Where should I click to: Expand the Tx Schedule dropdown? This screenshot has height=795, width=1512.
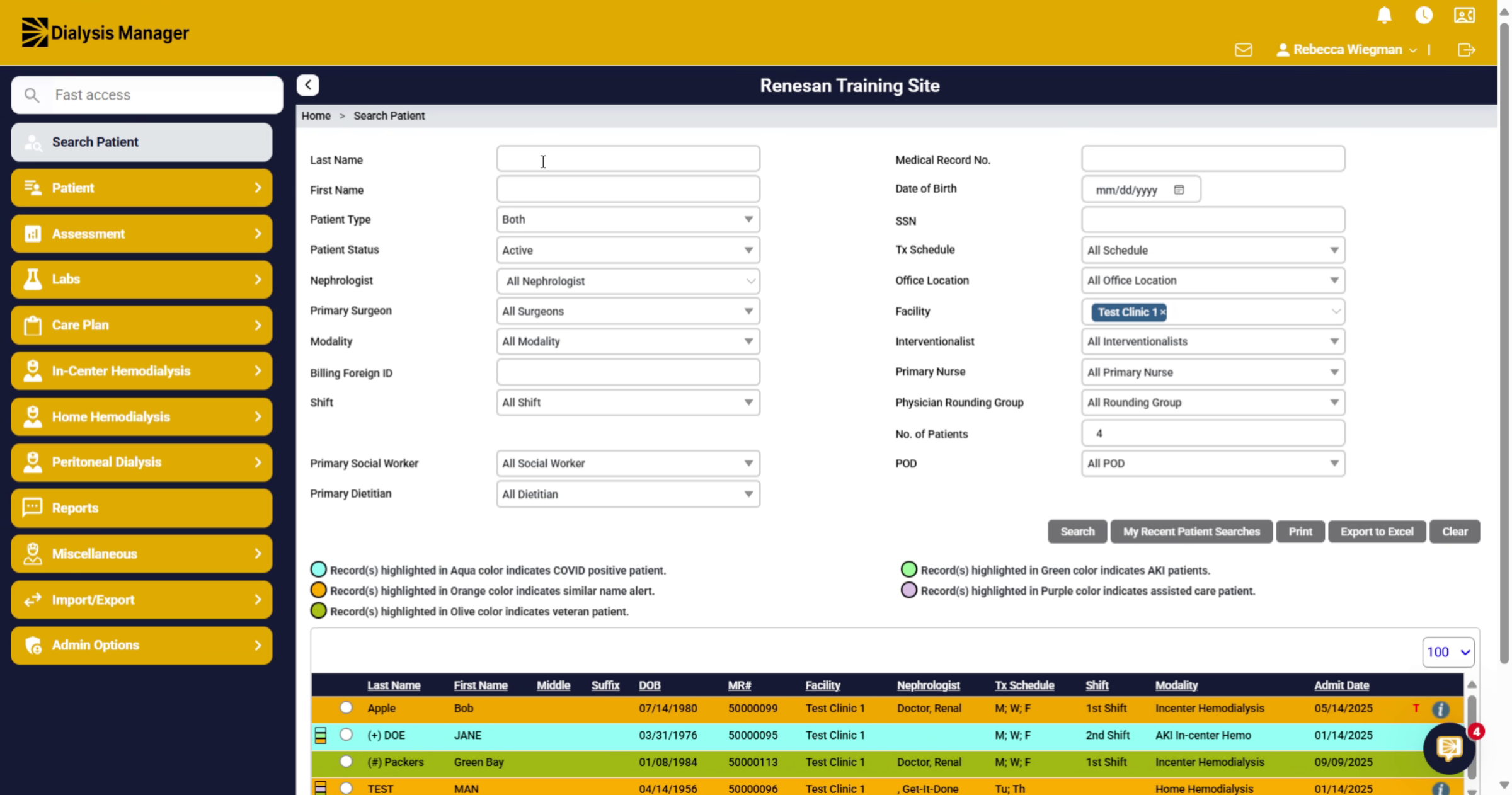tap(1213, 250)
